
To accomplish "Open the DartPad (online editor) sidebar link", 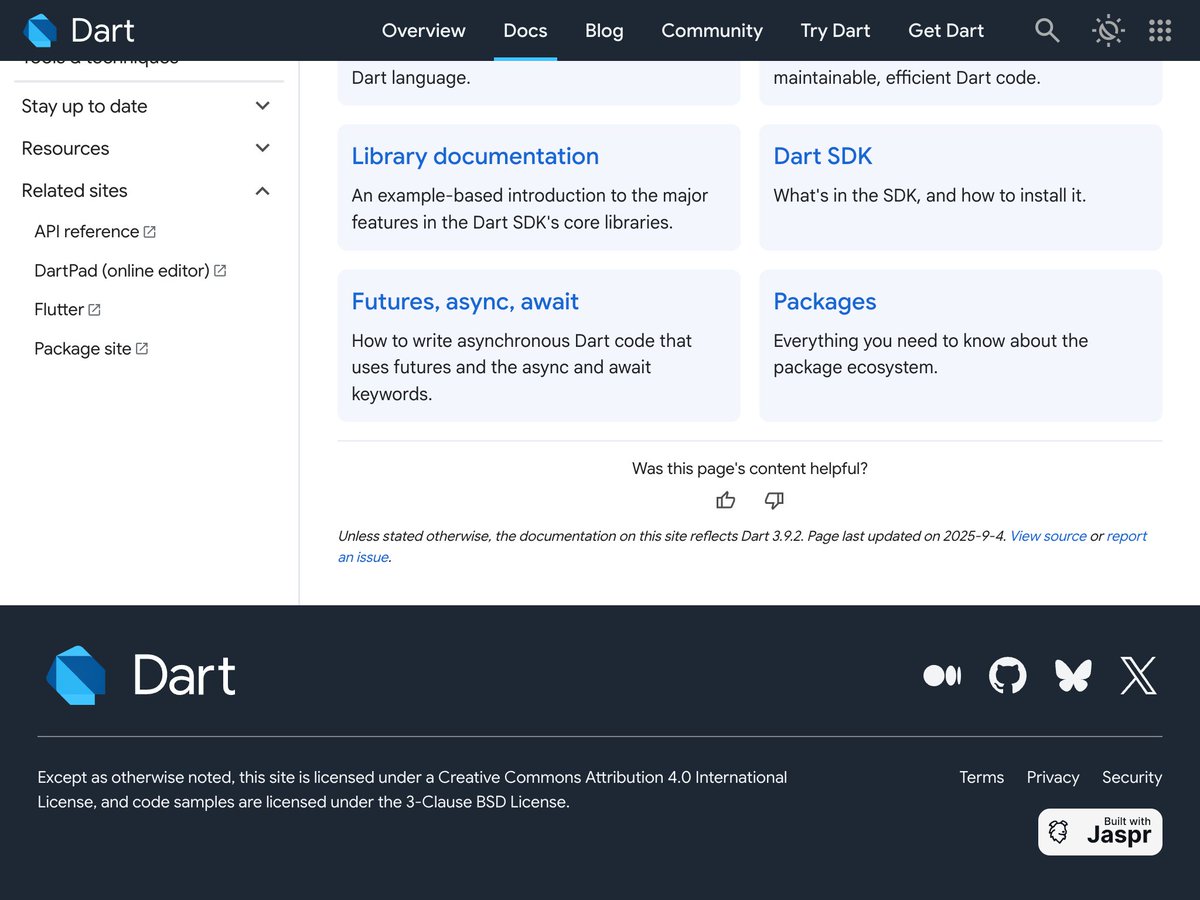I will (x=130, y=270).
